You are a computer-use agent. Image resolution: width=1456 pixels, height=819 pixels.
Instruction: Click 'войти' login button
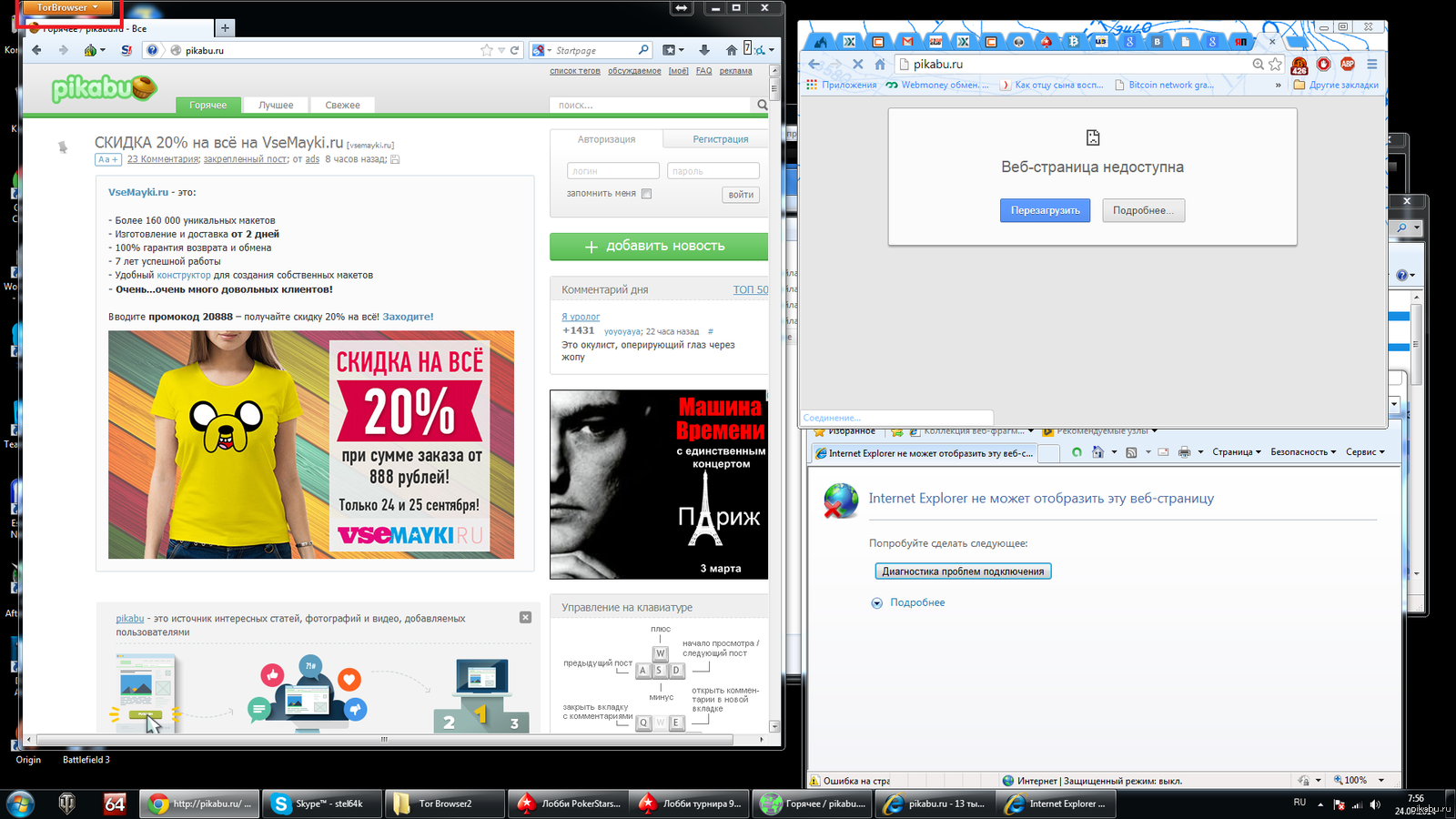(741, 195)
